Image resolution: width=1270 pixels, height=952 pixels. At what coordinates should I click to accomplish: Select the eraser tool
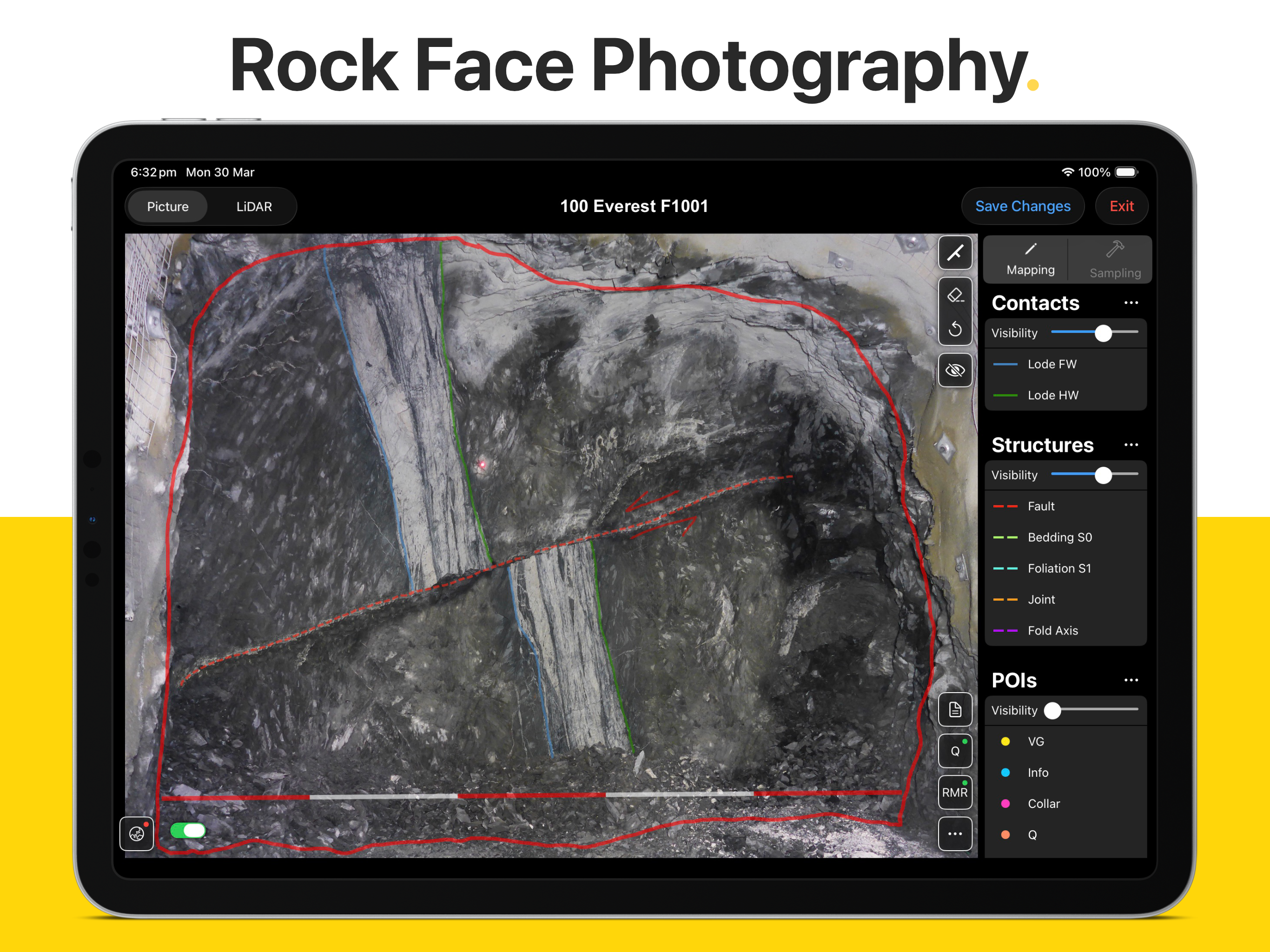[955, 295]
